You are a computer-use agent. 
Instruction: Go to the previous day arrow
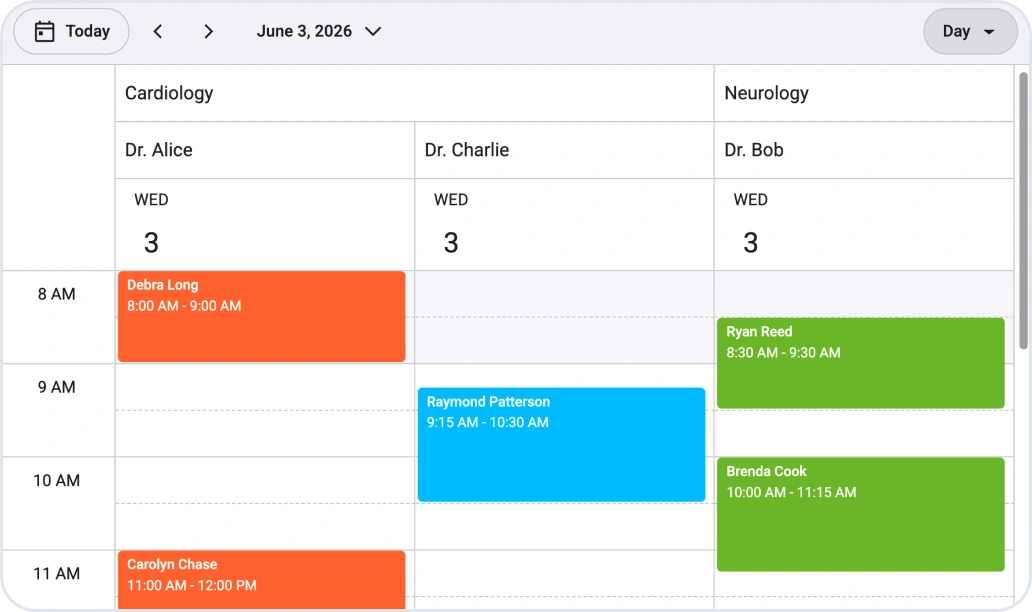[x=158, y=32]
